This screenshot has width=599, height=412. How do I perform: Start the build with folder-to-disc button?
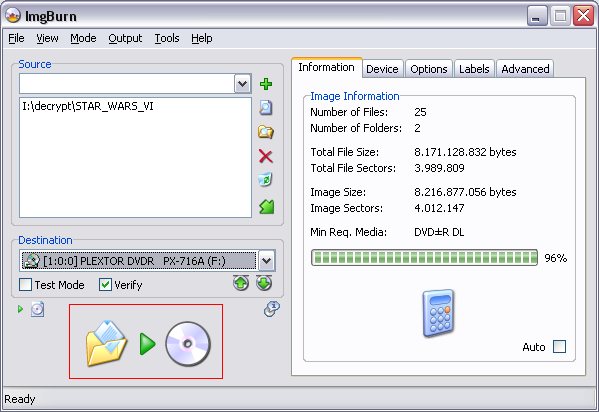tap(146, 342)
